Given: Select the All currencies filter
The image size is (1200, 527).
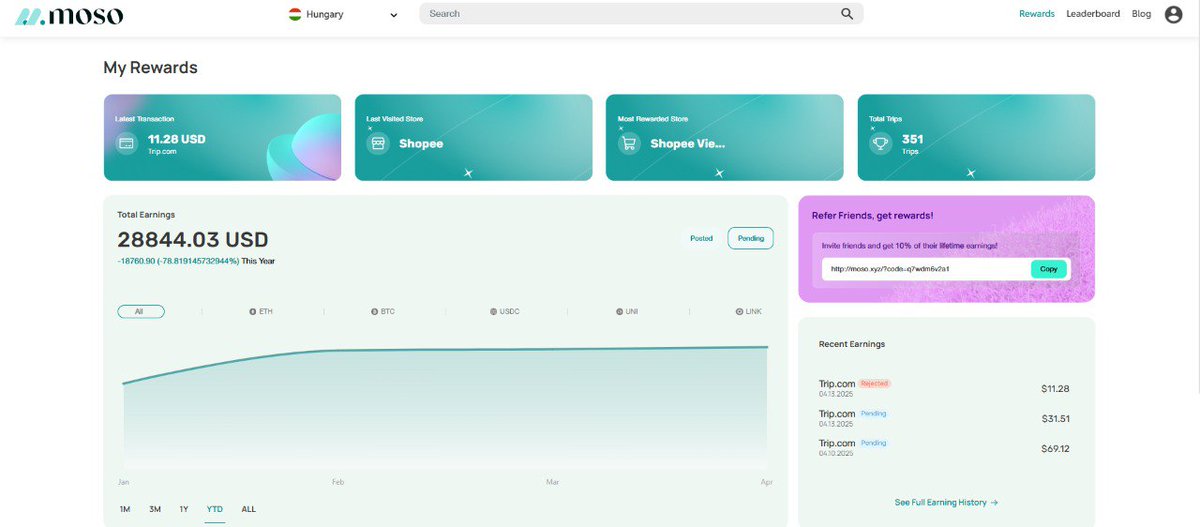Looking at the screenshot, I should (x=141, y=311).
